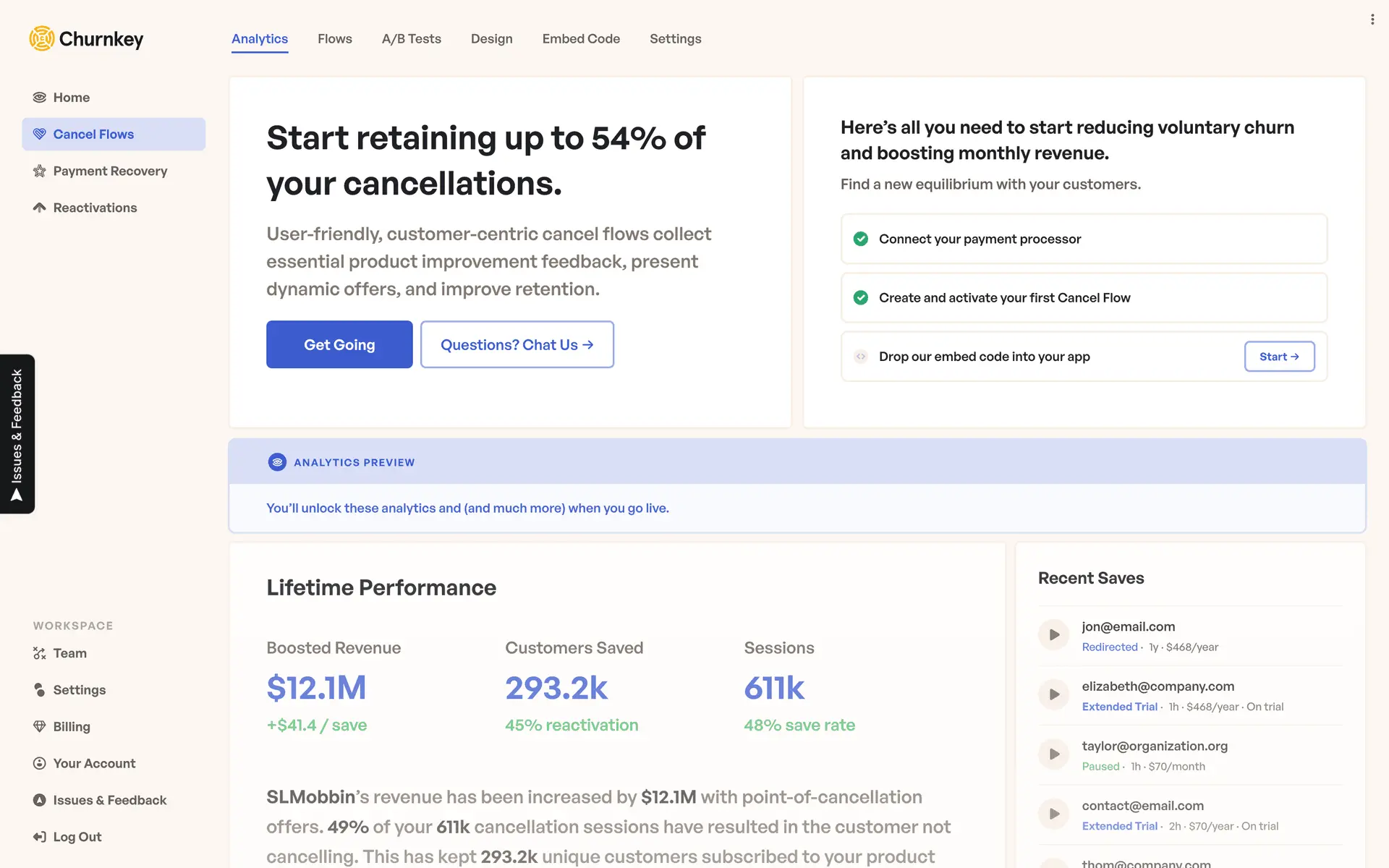Open Your Account page
Viewport: 1389px width, 868px height.
(x=94, y=764)
